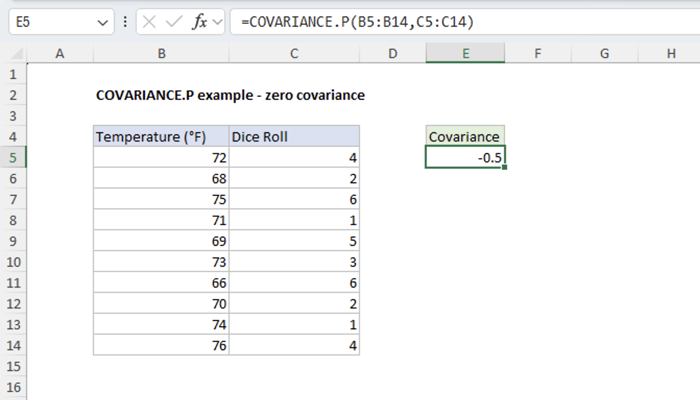
Task: Select dice roll cell with value 3
Action: (x=294, y=262)
